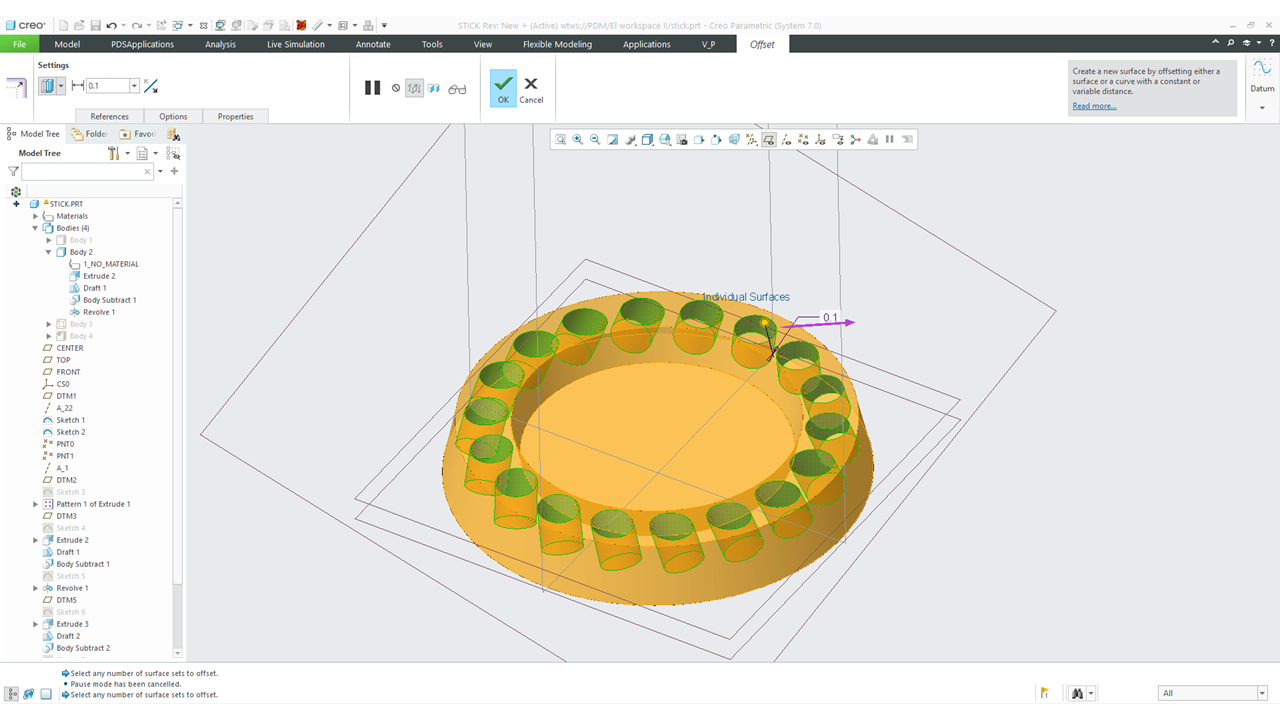Click the offset value input field
The height and width of the screenshot is (720, 1280).
coord(108,86)
